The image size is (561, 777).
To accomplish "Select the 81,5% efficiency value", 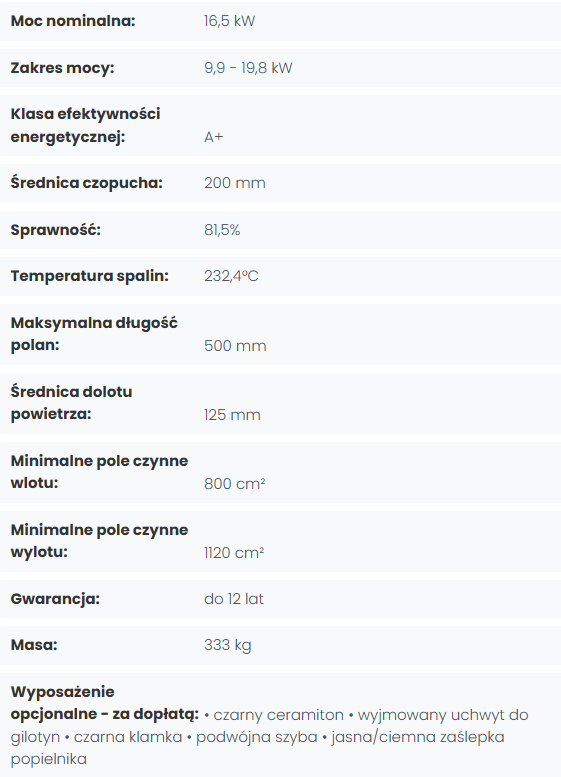I will (x=222, y=230).
